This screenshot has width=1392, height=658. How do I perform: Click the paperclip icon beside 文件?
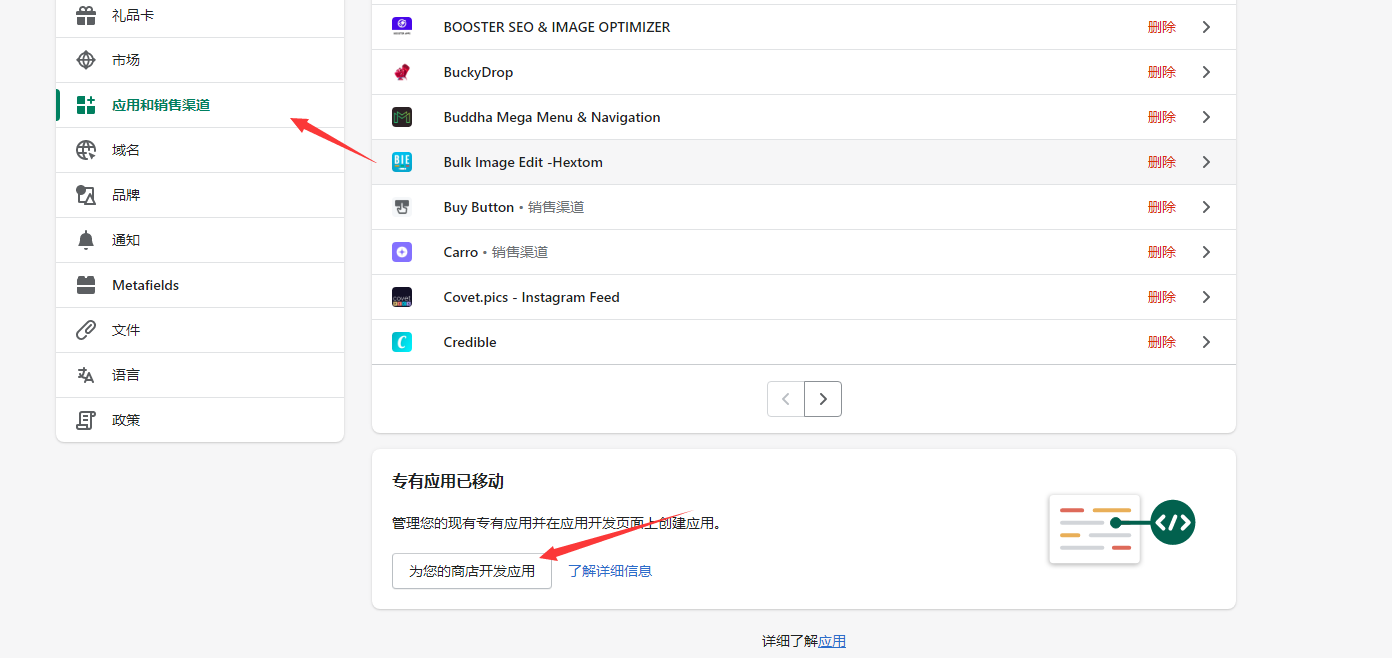(x=86, y=330)
